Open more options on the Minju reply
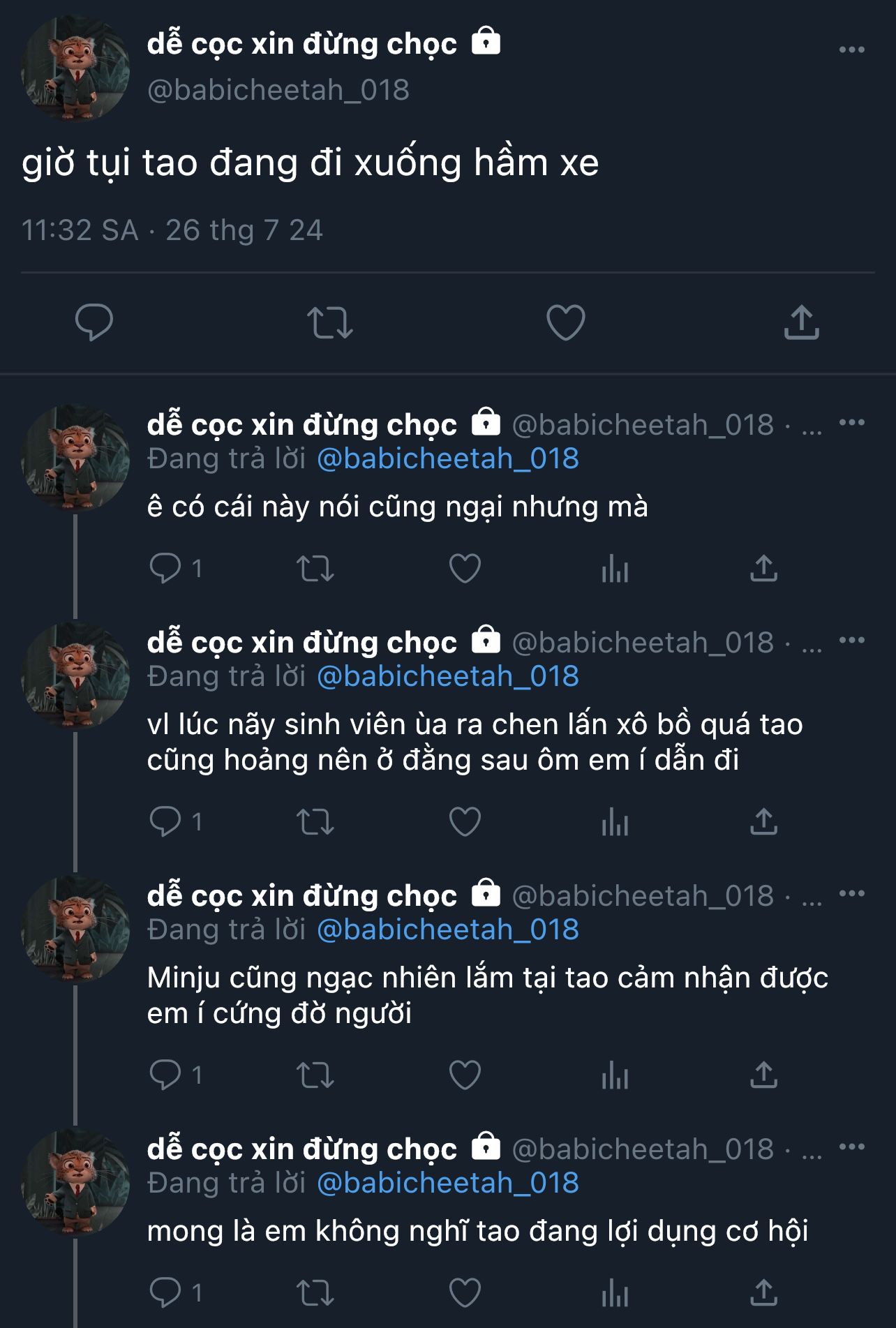Image resolution: width=896 pixels, height=1328 pixels. point(851,893)
